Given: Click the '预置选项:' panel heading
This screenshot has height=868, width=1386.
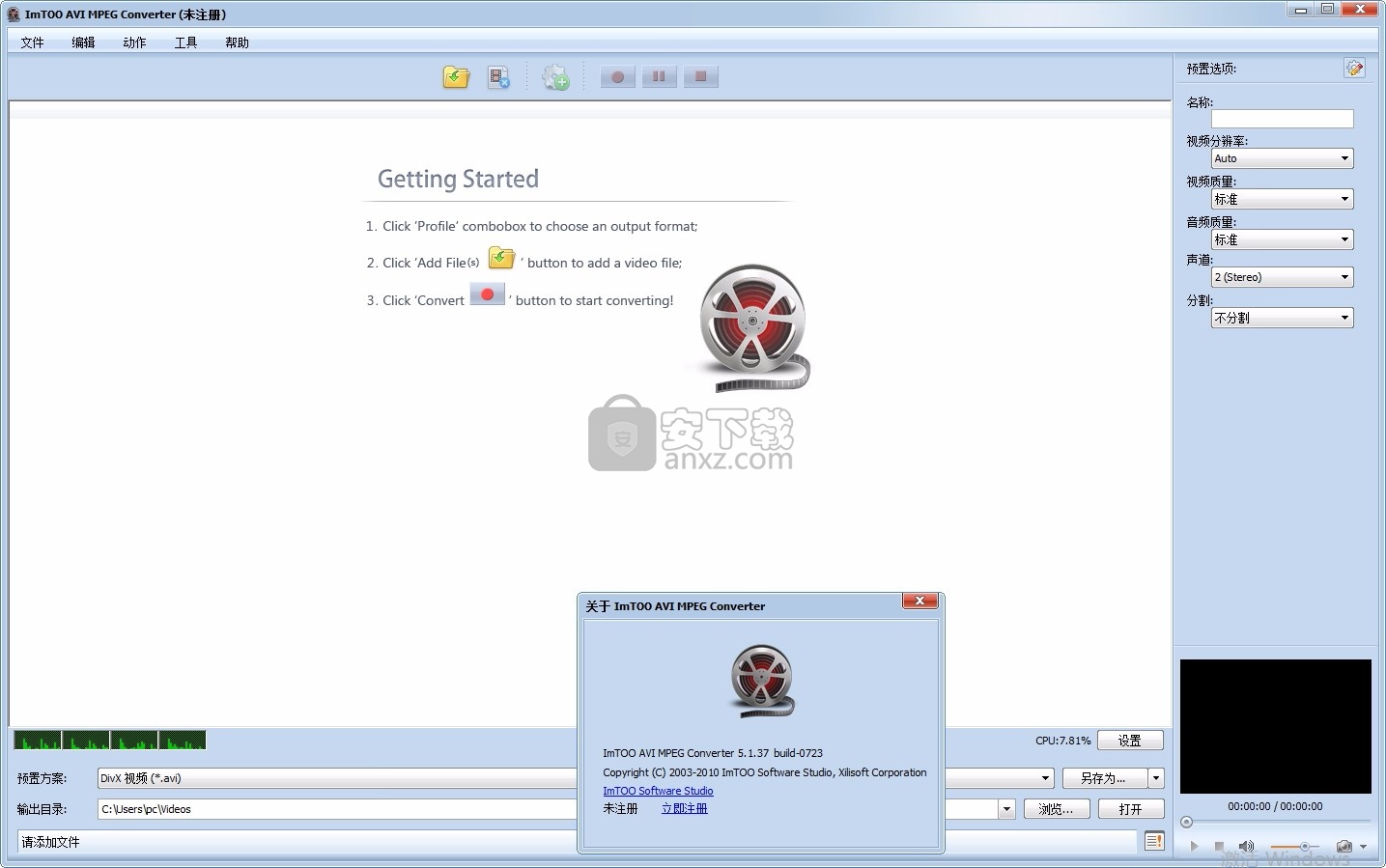Looking at the screenshot, I should [1211, 69].
